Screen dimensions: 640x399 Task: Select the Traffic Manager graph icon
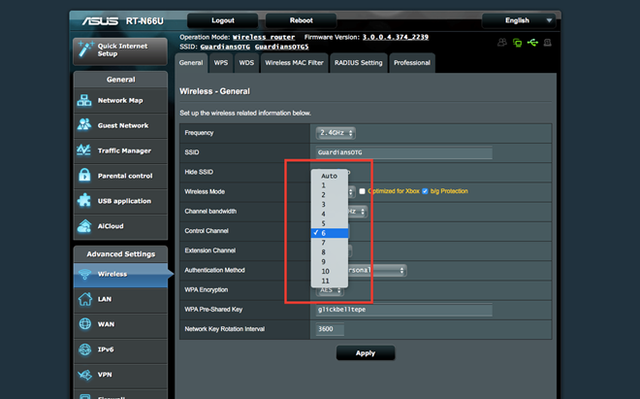point(84,150)
